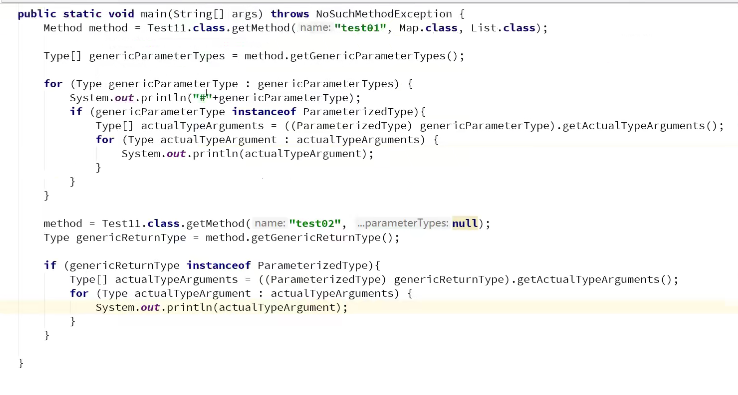Click the parameterTypes inlay hint
738x395 pixels.
point(402,223)
